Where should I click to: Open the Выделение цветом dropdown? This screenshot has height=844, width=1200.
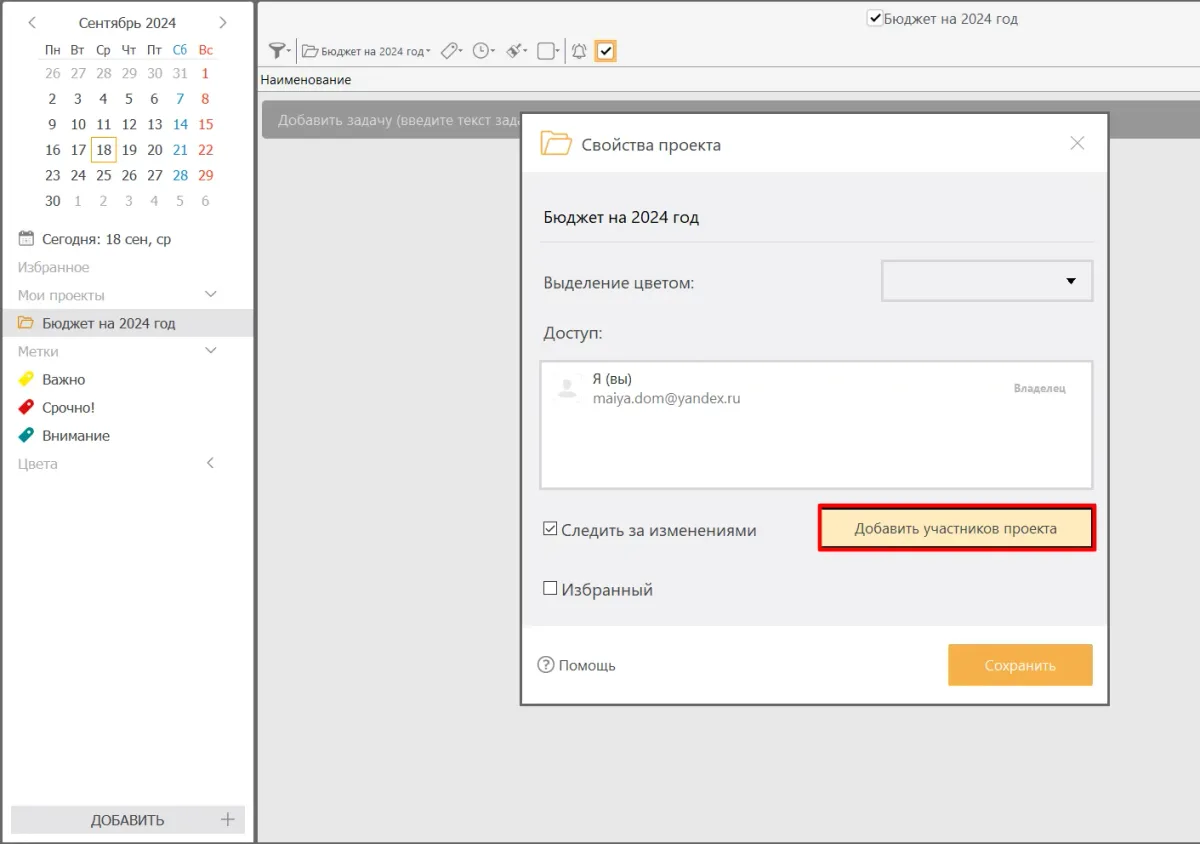point(987,281)
